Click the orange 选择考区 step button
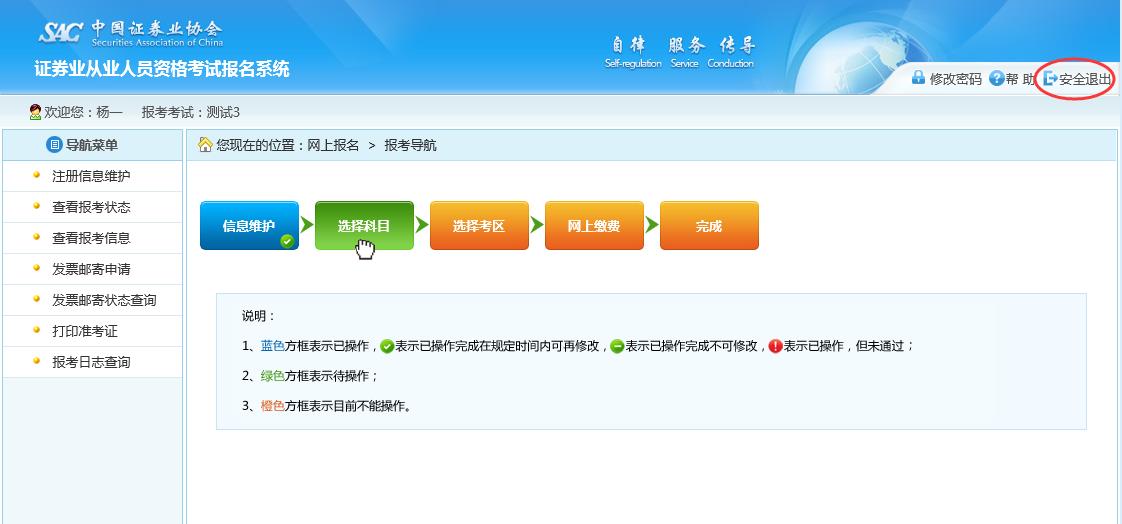The width and height of the screenshot is (1122, 524). [479, 226]
